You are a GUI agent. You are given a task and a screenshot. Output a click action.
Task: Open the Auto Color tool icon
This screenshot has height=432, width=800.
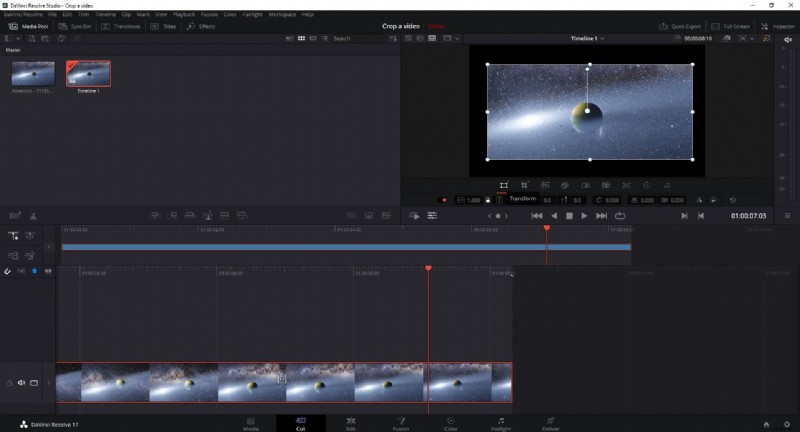click(x=646, y=185)
